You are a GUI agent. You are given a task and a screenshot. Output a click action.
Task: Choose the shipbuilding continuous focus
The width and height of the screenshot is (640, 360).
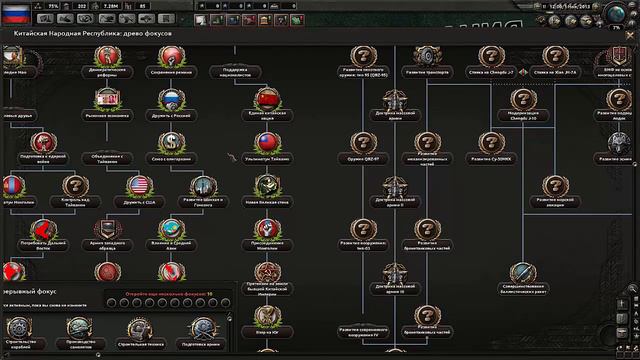pos(18,329)
